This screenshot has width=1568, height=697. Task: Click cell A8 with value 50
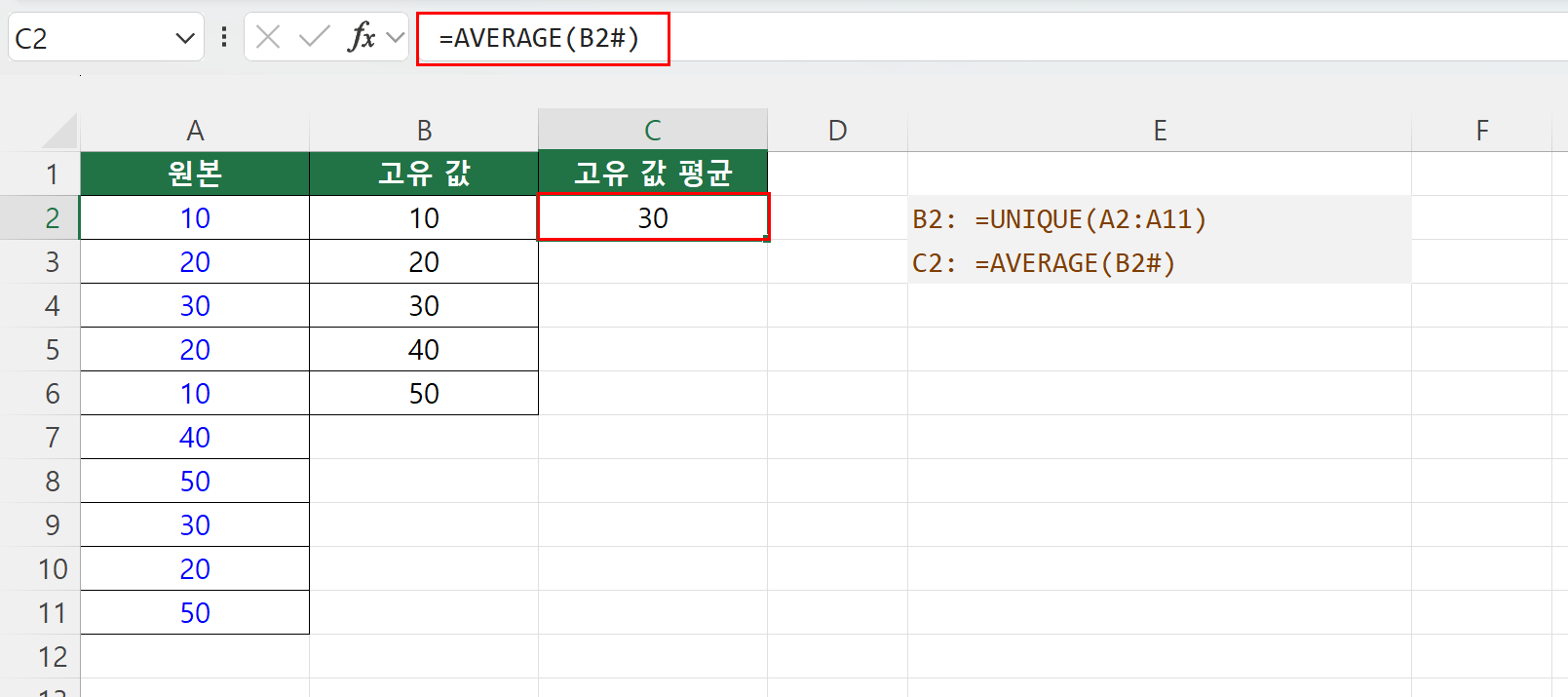[x=195, y=482]
